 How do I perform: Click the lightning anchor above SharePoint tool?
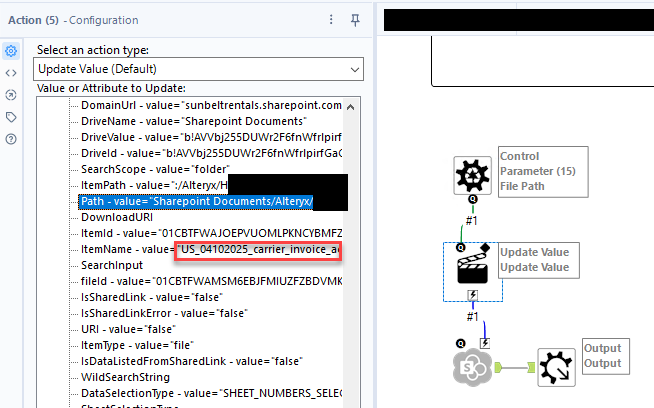[485, 343]
